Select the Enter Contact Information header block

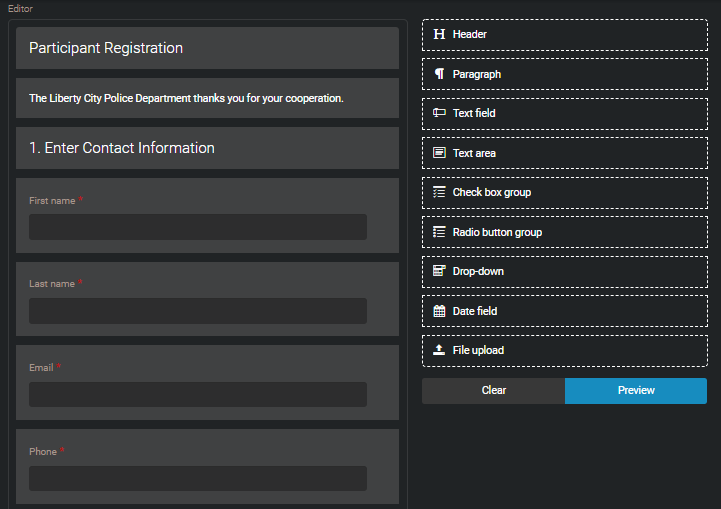click(x=207, y=148)
